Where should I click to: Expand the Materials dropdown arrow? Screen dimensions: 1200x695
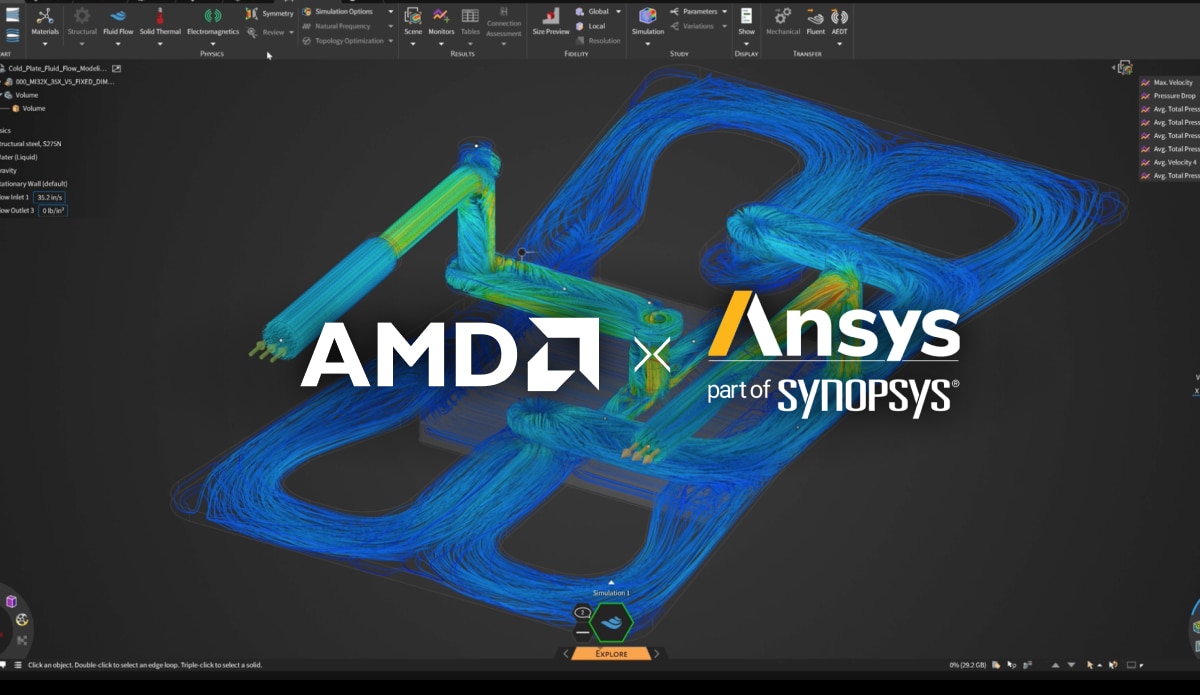pyautogui.click(x=45, y=44)
